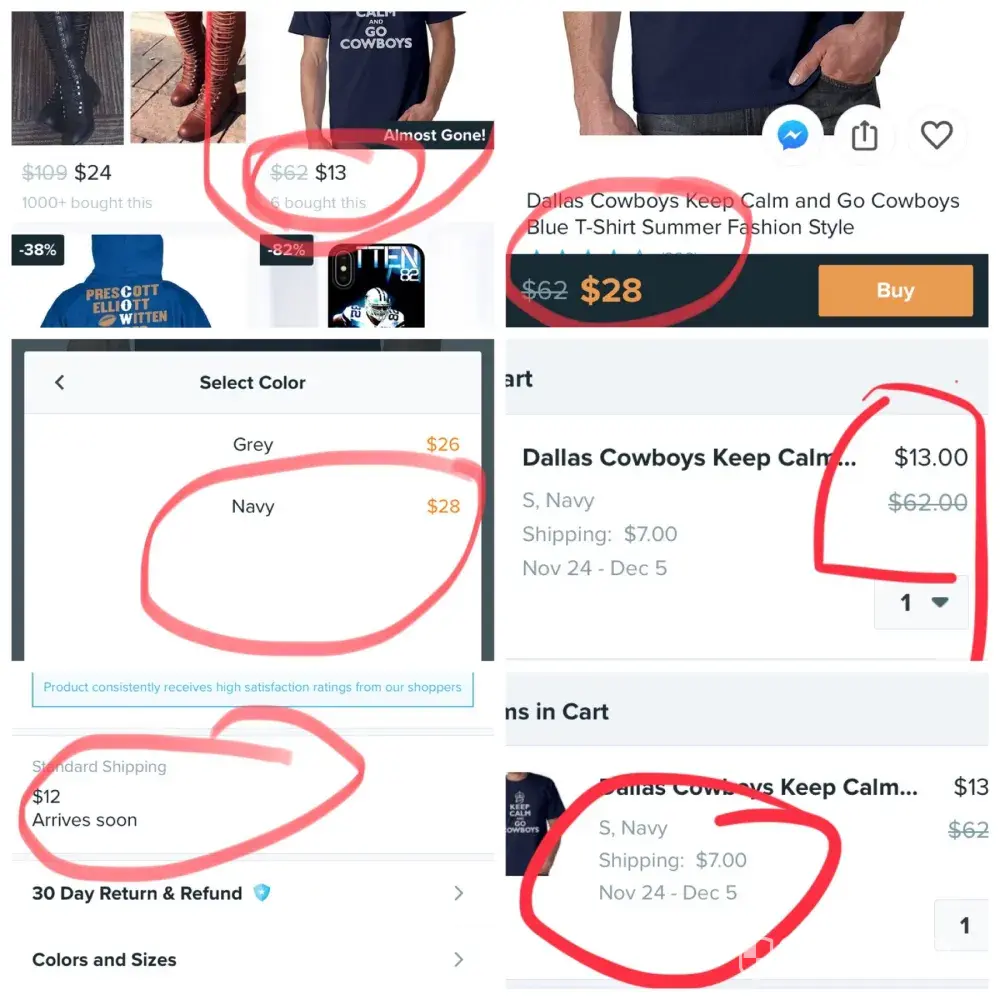Screen dimensions: 1000x1000
Task: Open Dallas Cowboys Keep Calm cart item
Action: (689, 457)
